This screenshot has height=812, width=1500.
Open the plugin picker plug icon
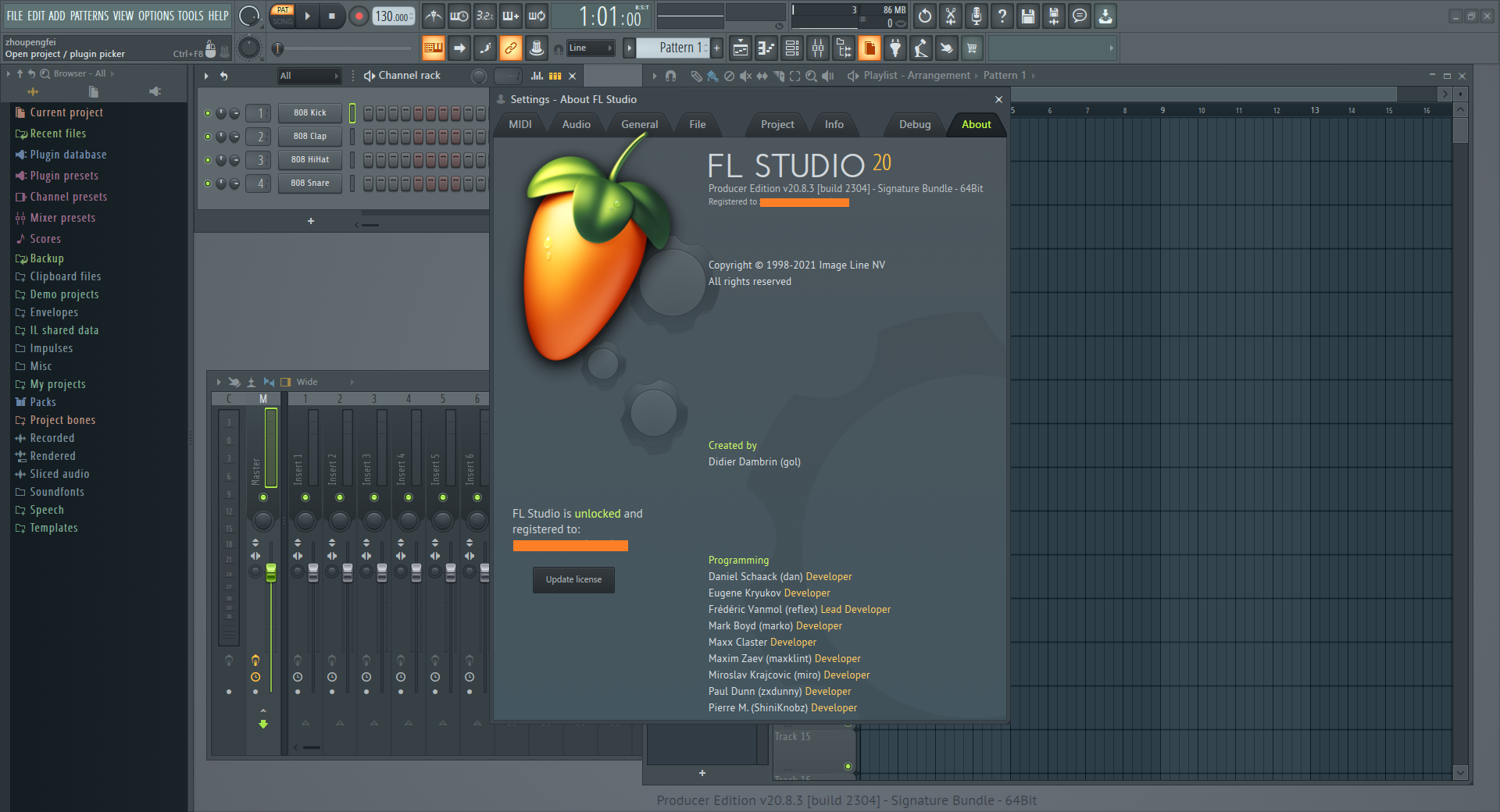tap(895, 48)
